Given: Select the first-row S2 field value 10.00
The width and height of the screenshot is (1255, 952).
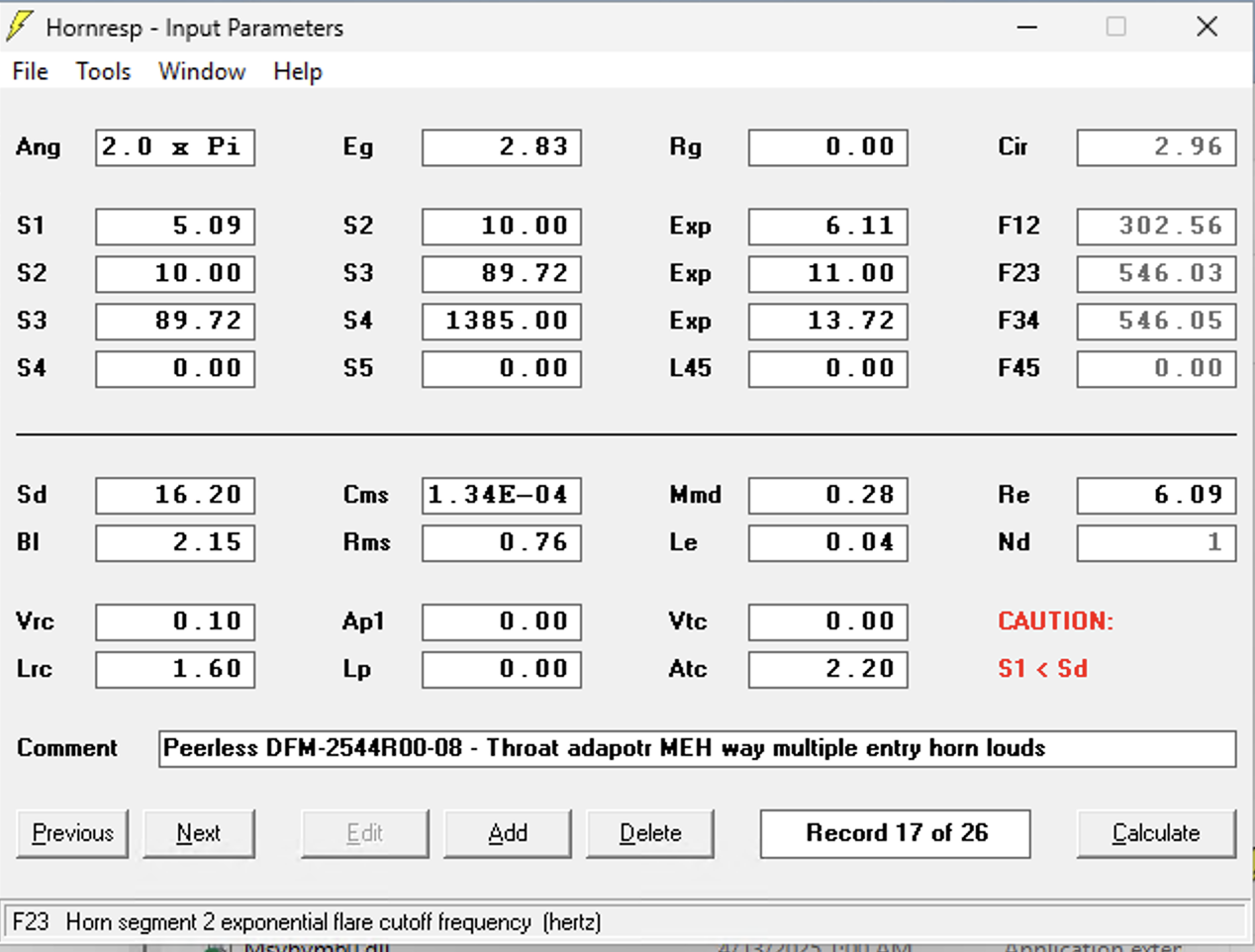Looking at the screenshot, I should pos(502,227).
